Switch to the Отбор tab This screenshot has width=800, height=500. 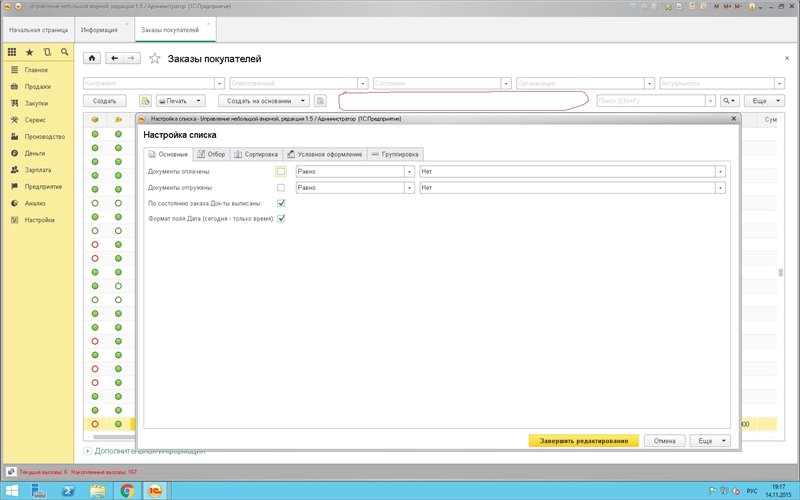click(x=212, y=154)
